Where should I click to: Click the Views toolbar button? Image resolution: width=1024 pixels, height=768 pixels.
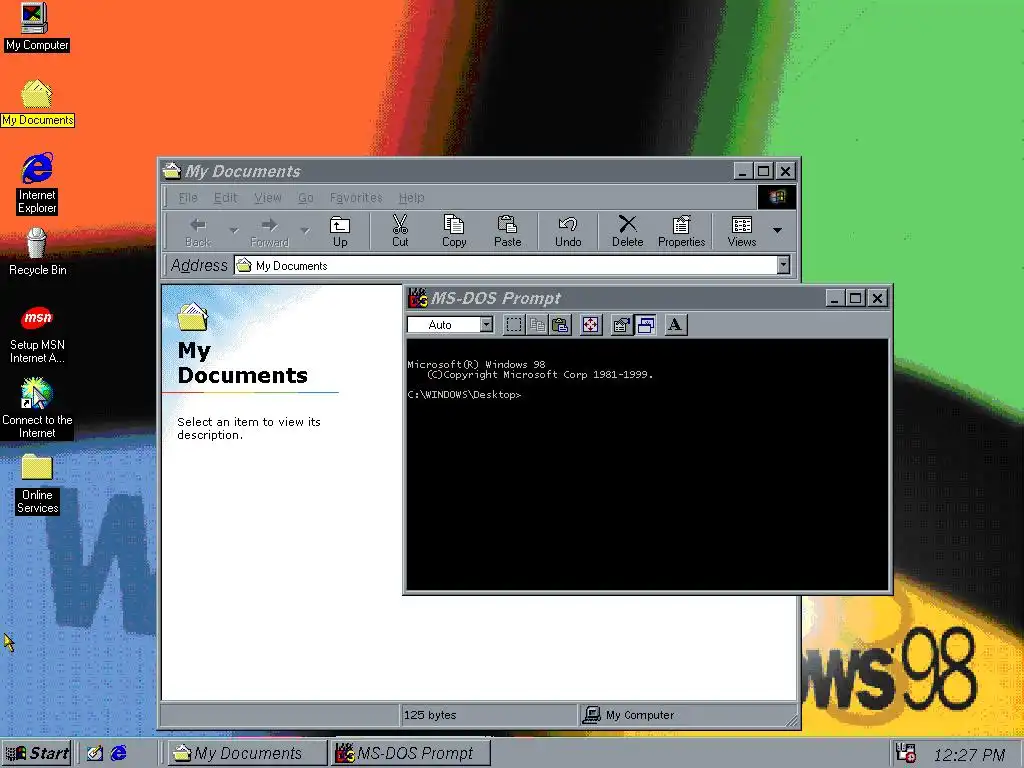click(x=742, y=232)
